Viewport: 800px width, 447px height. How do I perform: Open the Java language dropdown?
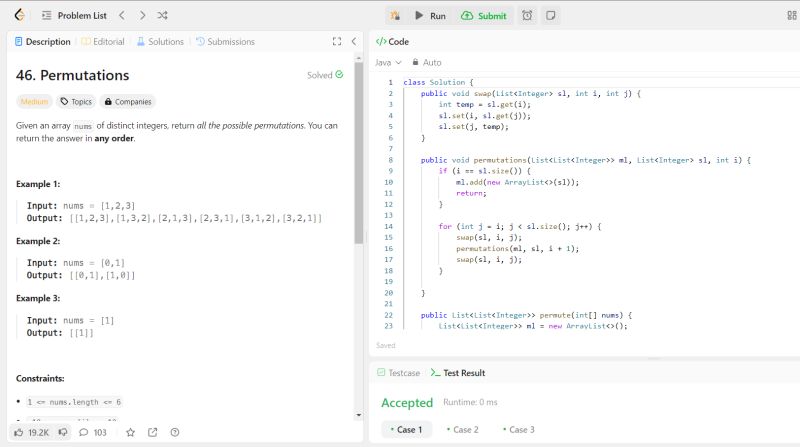pyautogui.click(x=384, y=62)
